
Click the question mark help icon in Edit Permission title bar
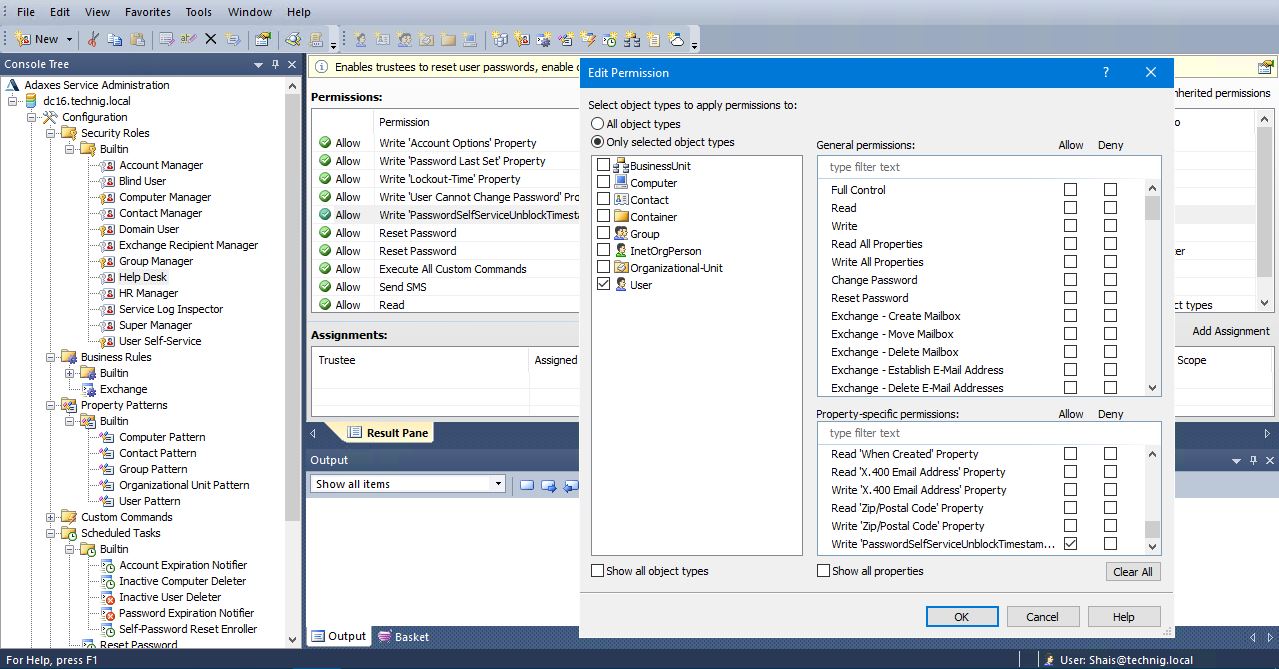(x=1106, y=72)
